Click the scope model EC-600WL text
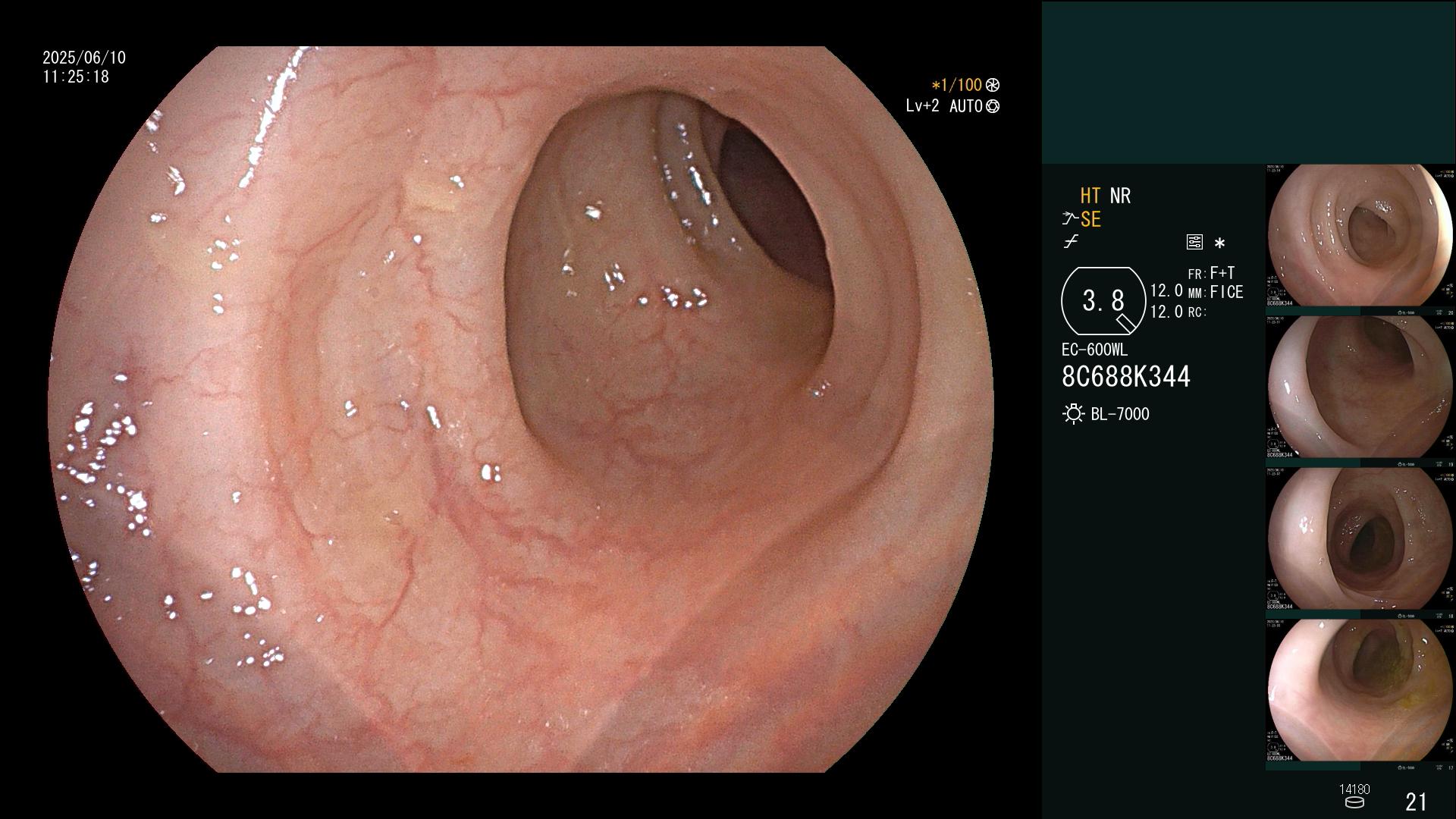The width and height of the screenshot is (1456, 819). (x=1094, y=350)
